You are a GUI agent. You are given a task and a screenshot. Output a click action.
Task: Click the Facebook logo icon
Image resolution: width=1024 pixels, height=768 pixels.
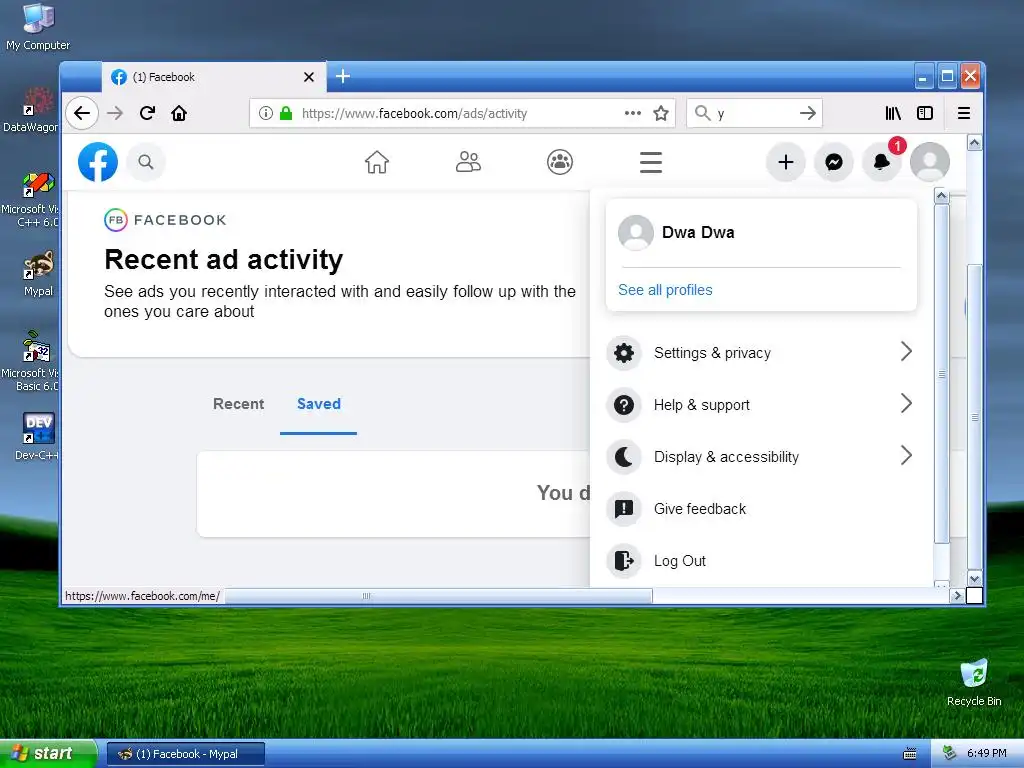point(98,162)
